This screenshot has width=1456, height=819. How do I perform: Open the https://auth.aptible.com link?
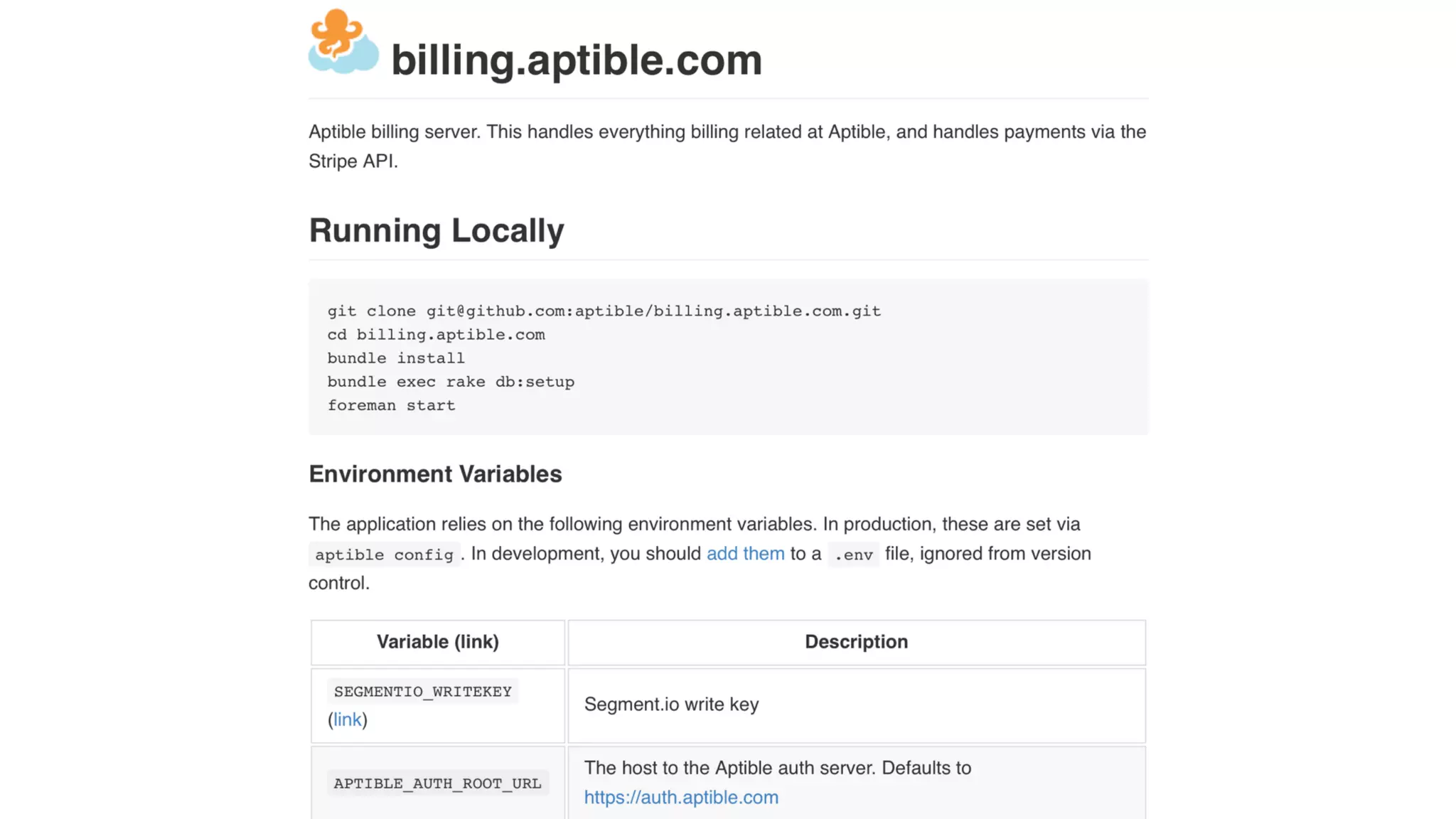click(x=680, y=798)
